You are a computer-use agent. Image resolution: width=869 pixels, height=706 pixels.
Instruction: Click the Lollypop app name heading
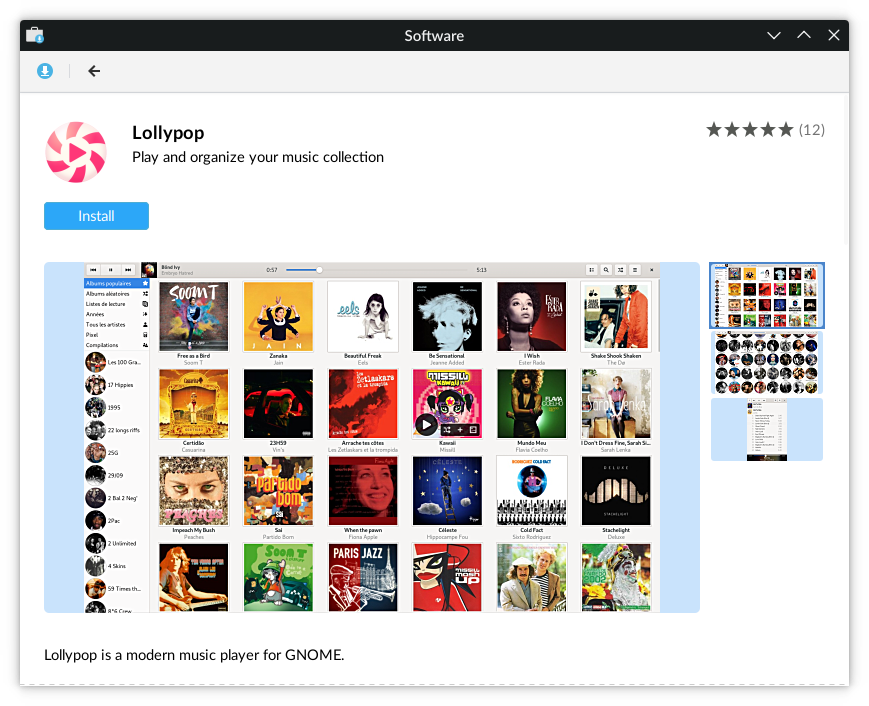point(168,133)
